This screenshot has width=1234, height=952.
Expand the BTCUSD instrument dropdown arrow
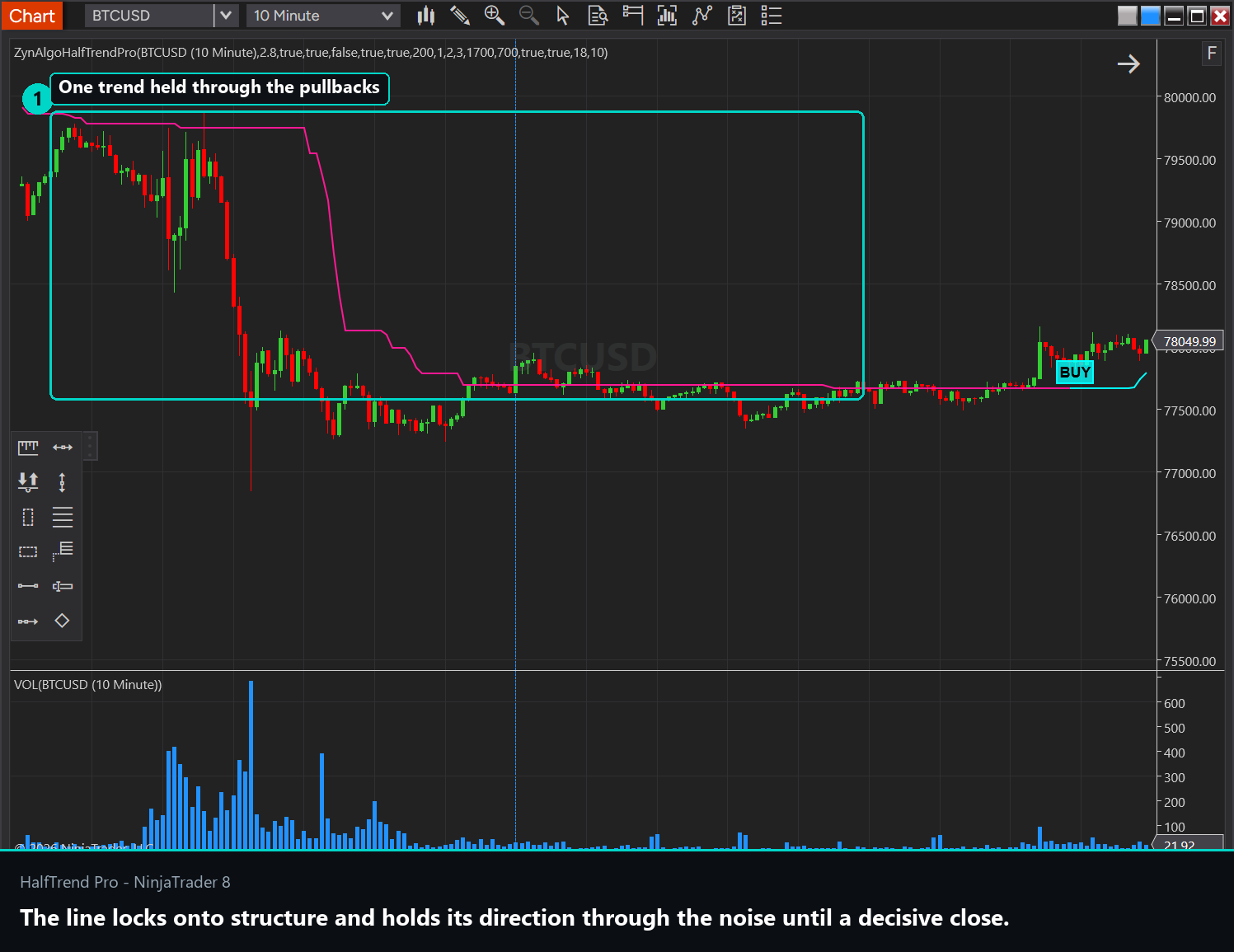click(x=226, y=16)
